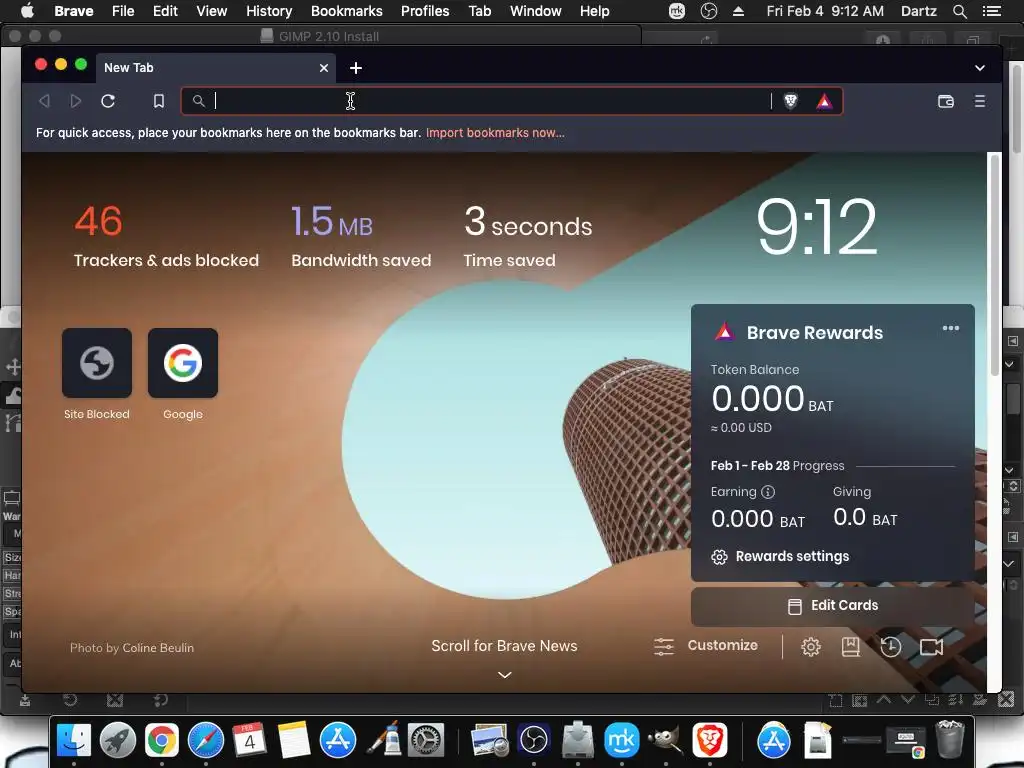Close the New Tab tab
Screen dimensions: 1024x768
tap(323, 68)
